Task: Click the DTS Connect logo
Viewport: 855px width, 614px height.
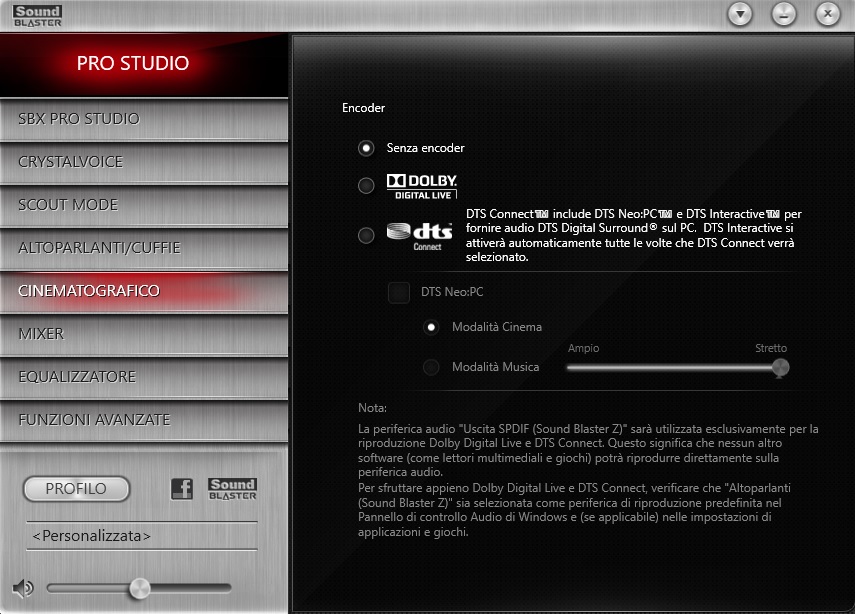Action: [x=419, y=236]
